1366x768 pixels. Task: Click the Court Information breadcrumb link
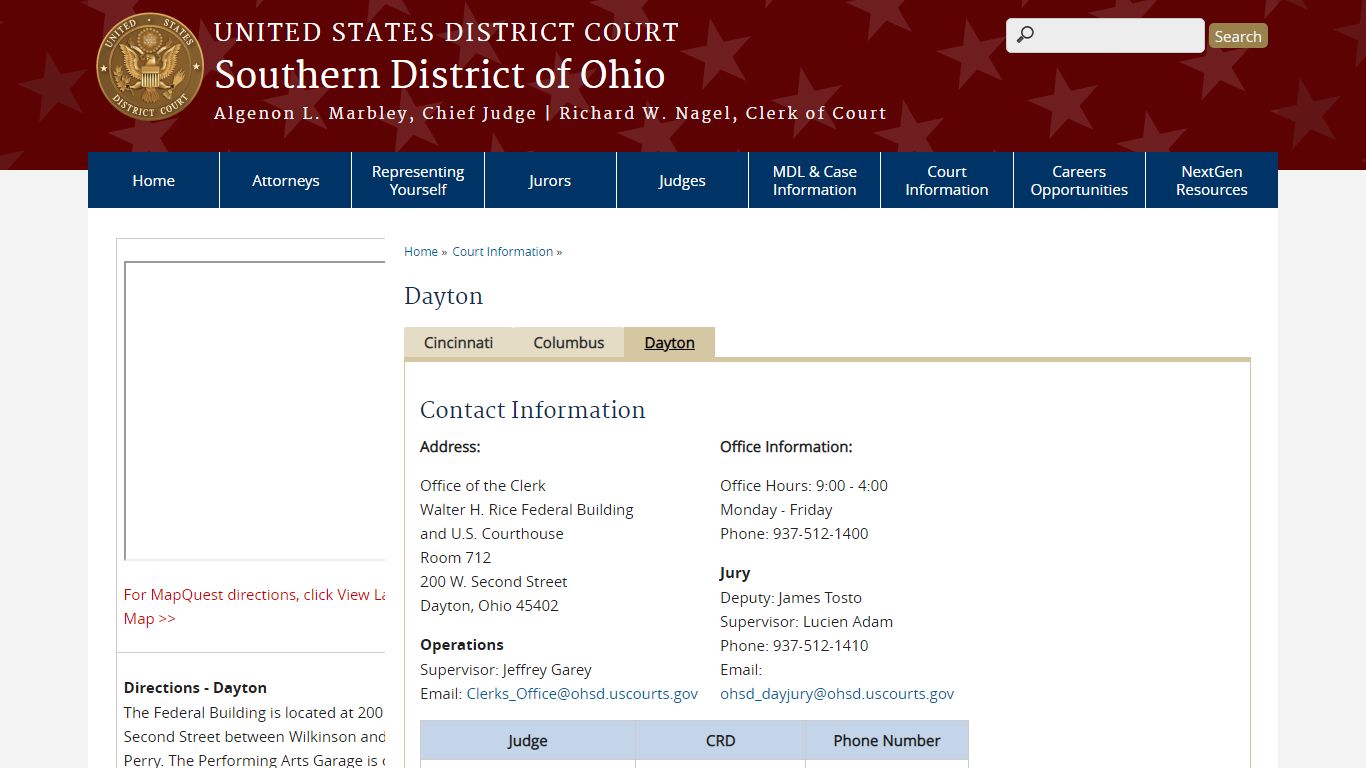[x=503, y=252]
